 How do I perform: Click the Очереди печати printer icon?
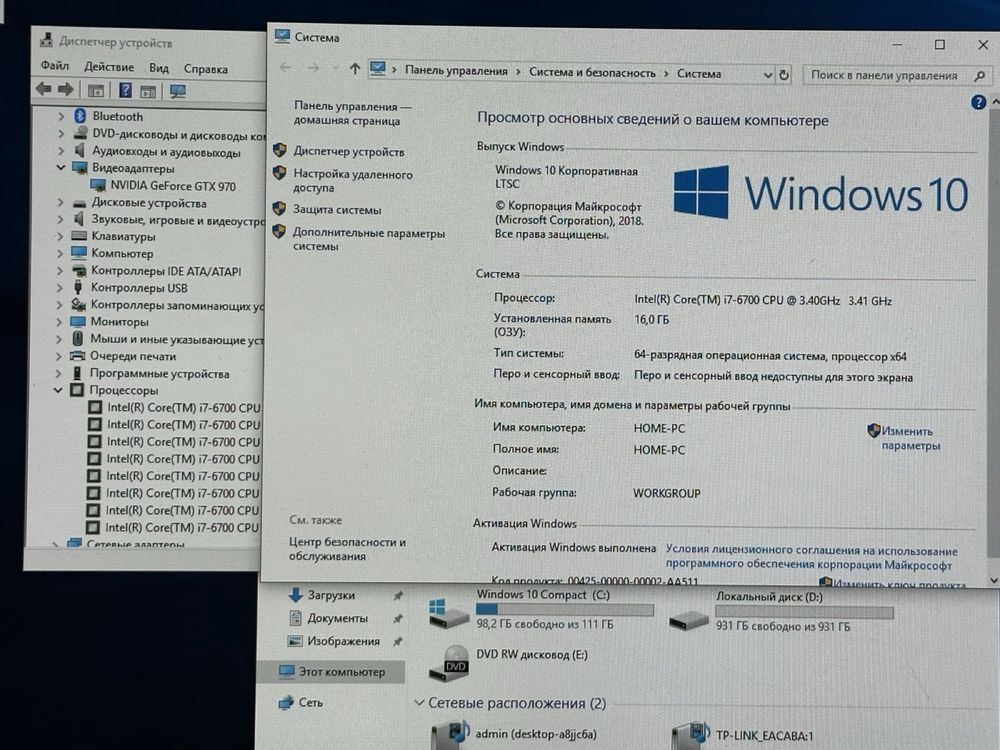(x=78, y=356)
